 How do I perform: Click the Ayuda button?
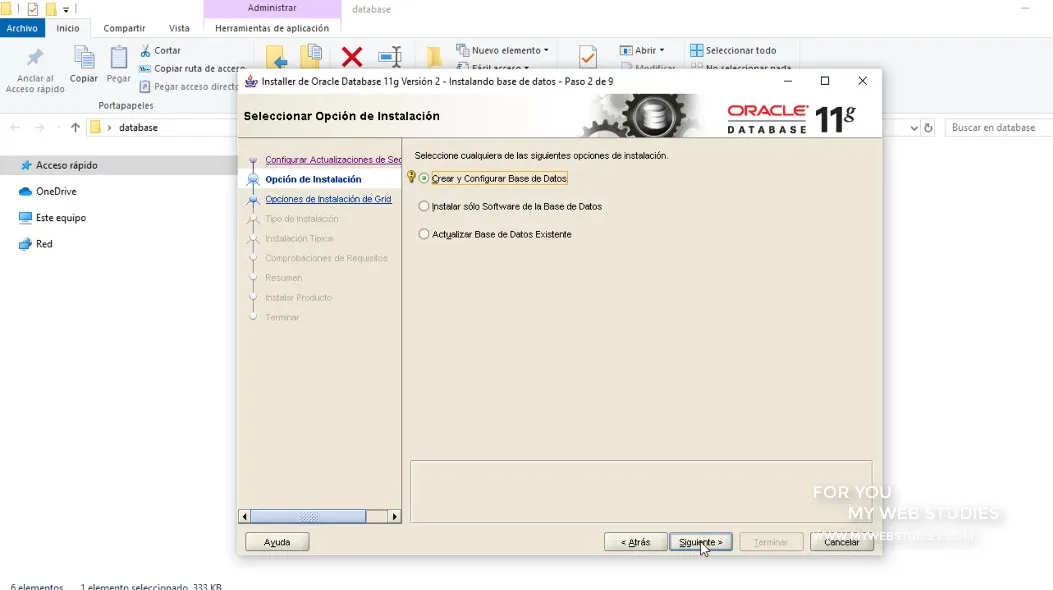coord(277,542)
